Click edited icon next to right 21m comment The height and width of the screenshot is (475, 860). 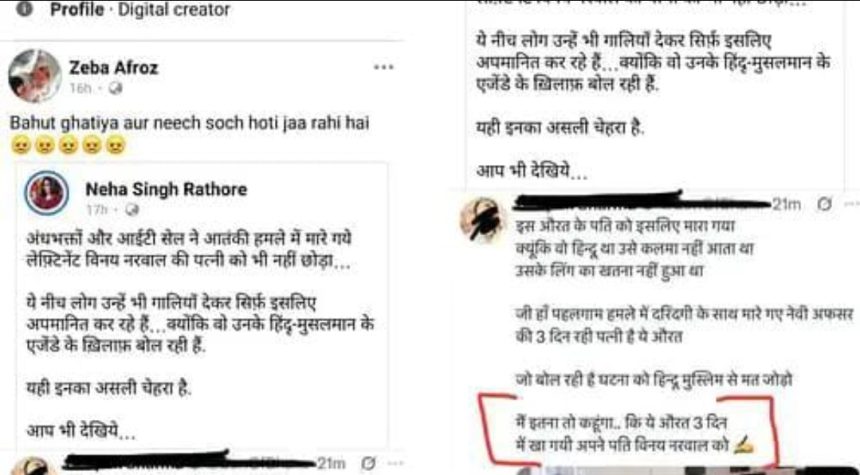[x=824, y=205]
